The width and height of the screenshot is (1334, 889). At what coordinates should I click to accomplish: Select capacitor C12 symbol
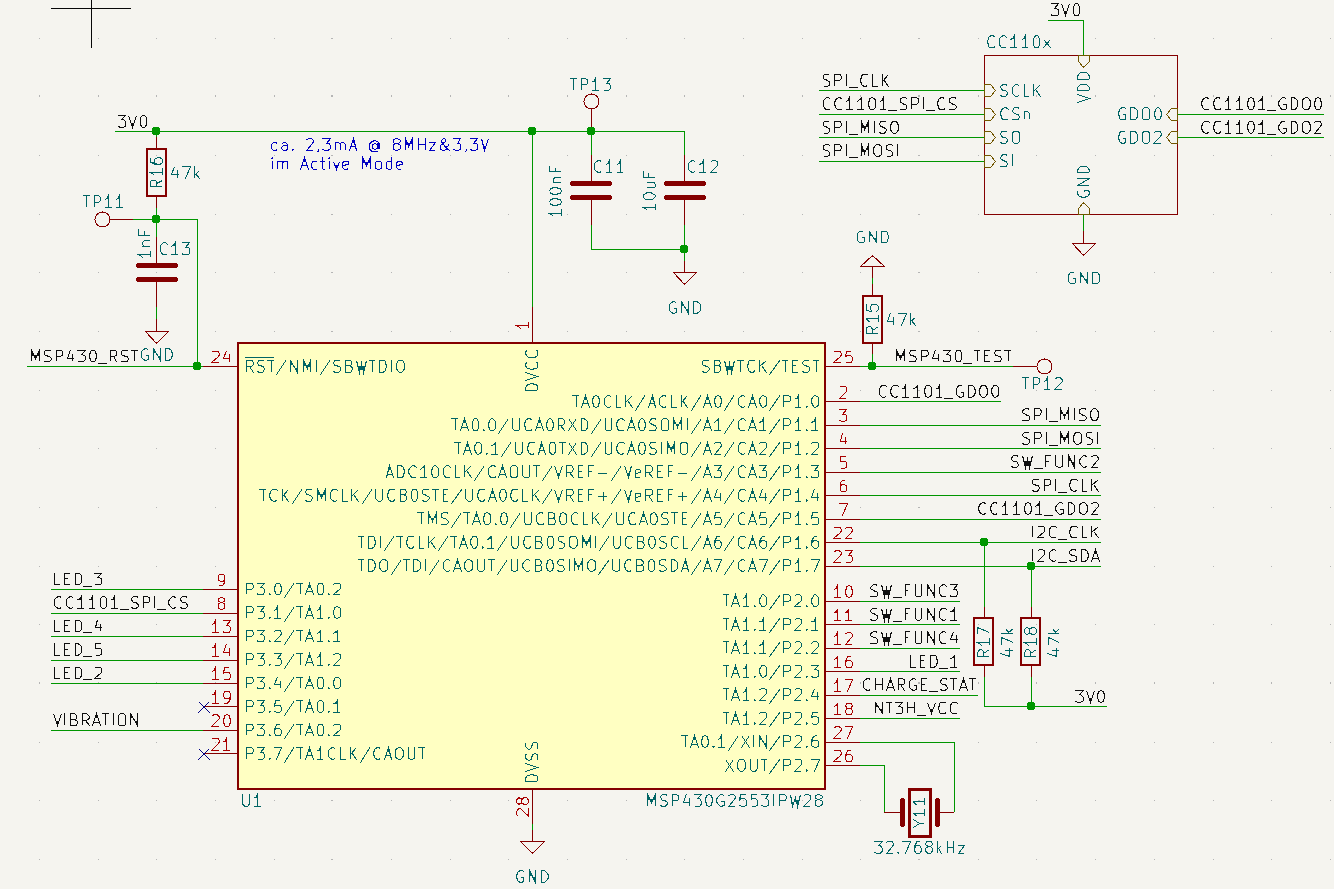(x=684, y=190)
